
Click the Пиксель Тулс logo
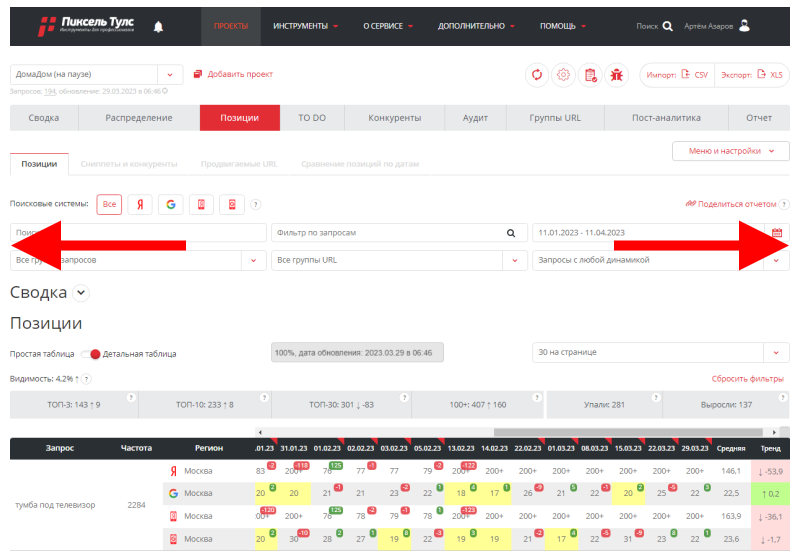coord(86,26)
